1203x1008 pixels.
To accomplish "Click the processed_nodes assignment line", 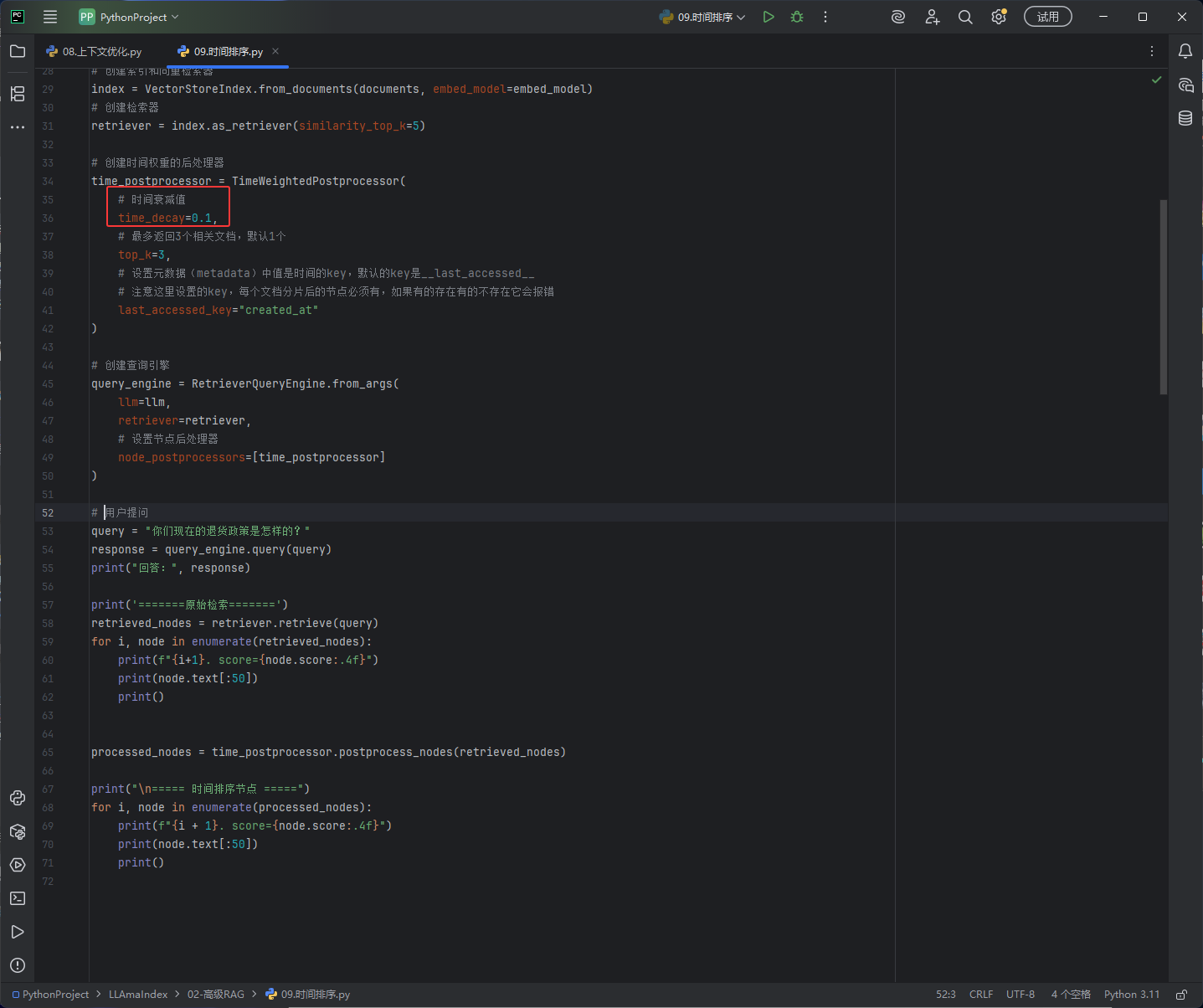I will tap(328, 752).
